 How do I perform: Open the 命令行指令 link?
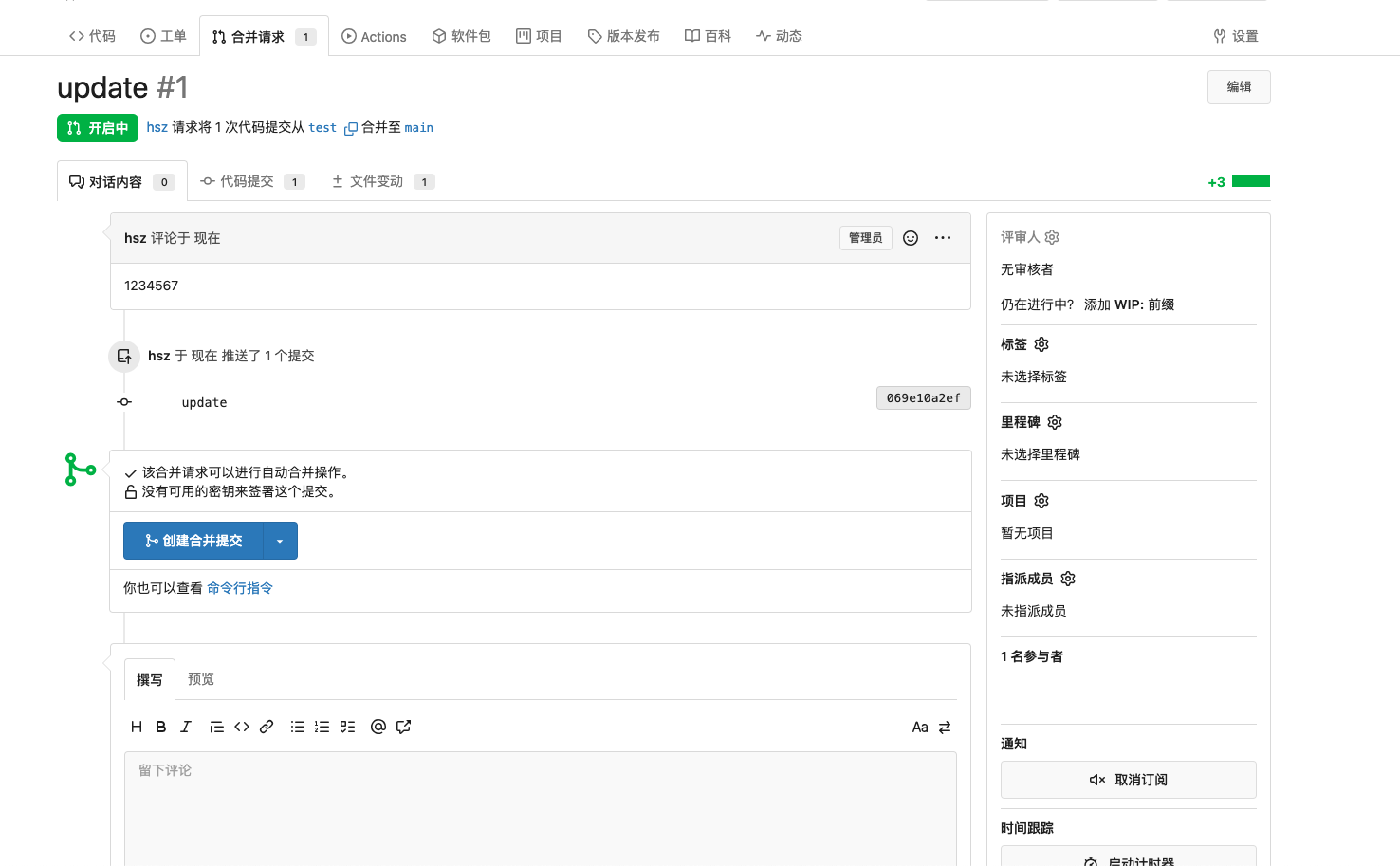[x=240, y=588]
